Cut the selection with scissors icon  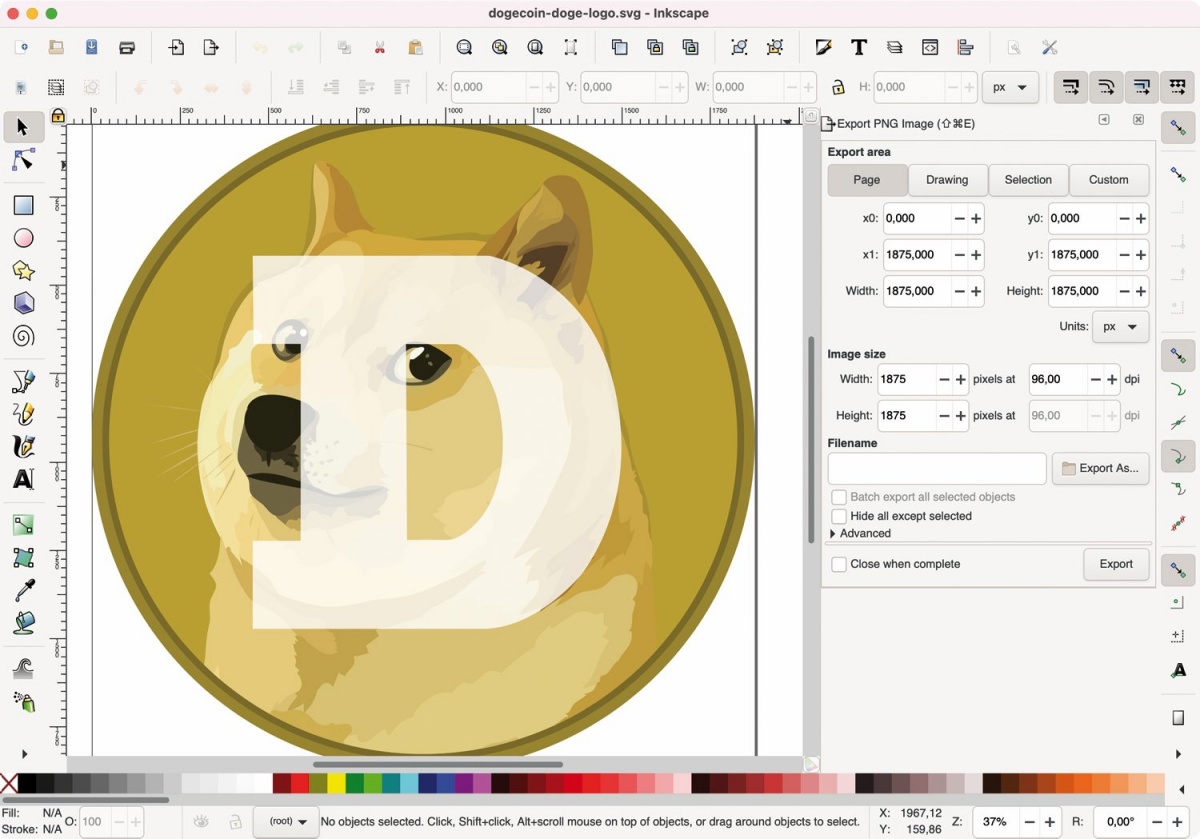[380, 47]
